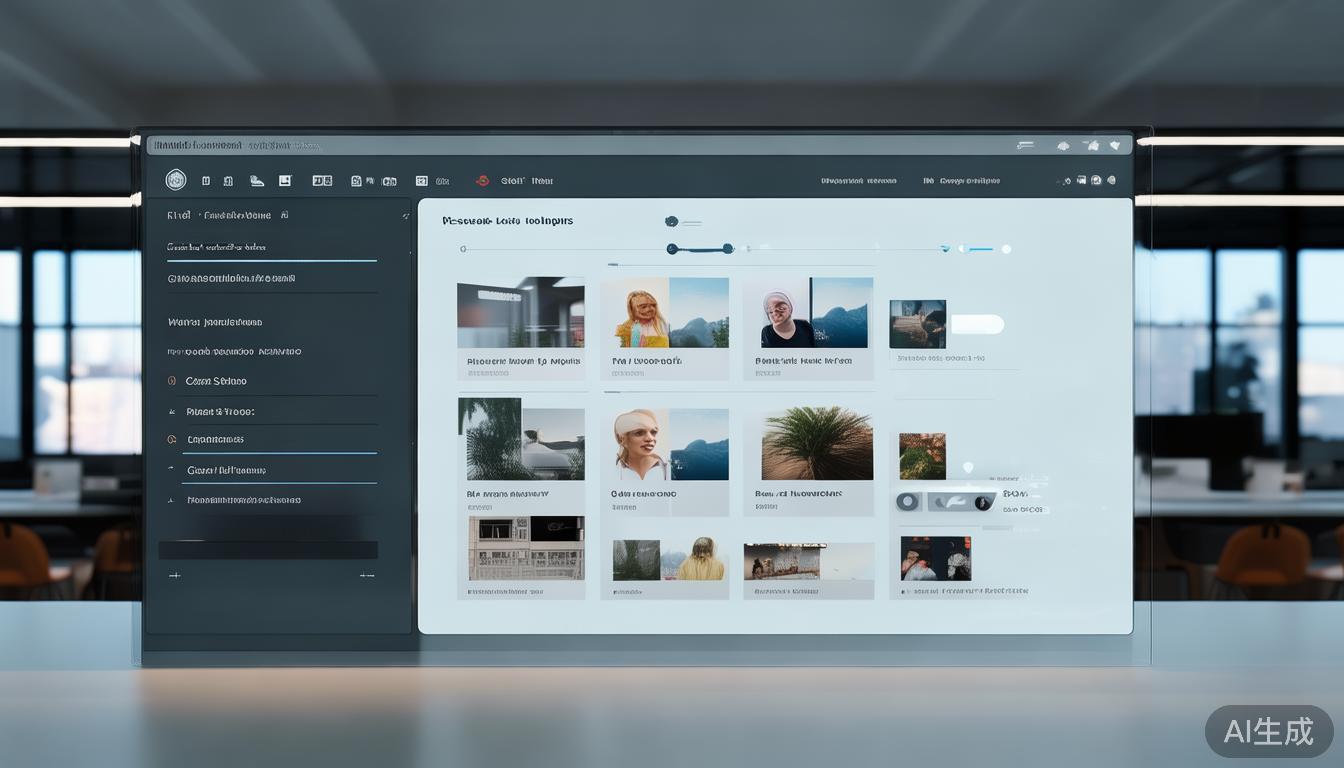Click the circle icon beside Expannences in the sidebar

172,439
